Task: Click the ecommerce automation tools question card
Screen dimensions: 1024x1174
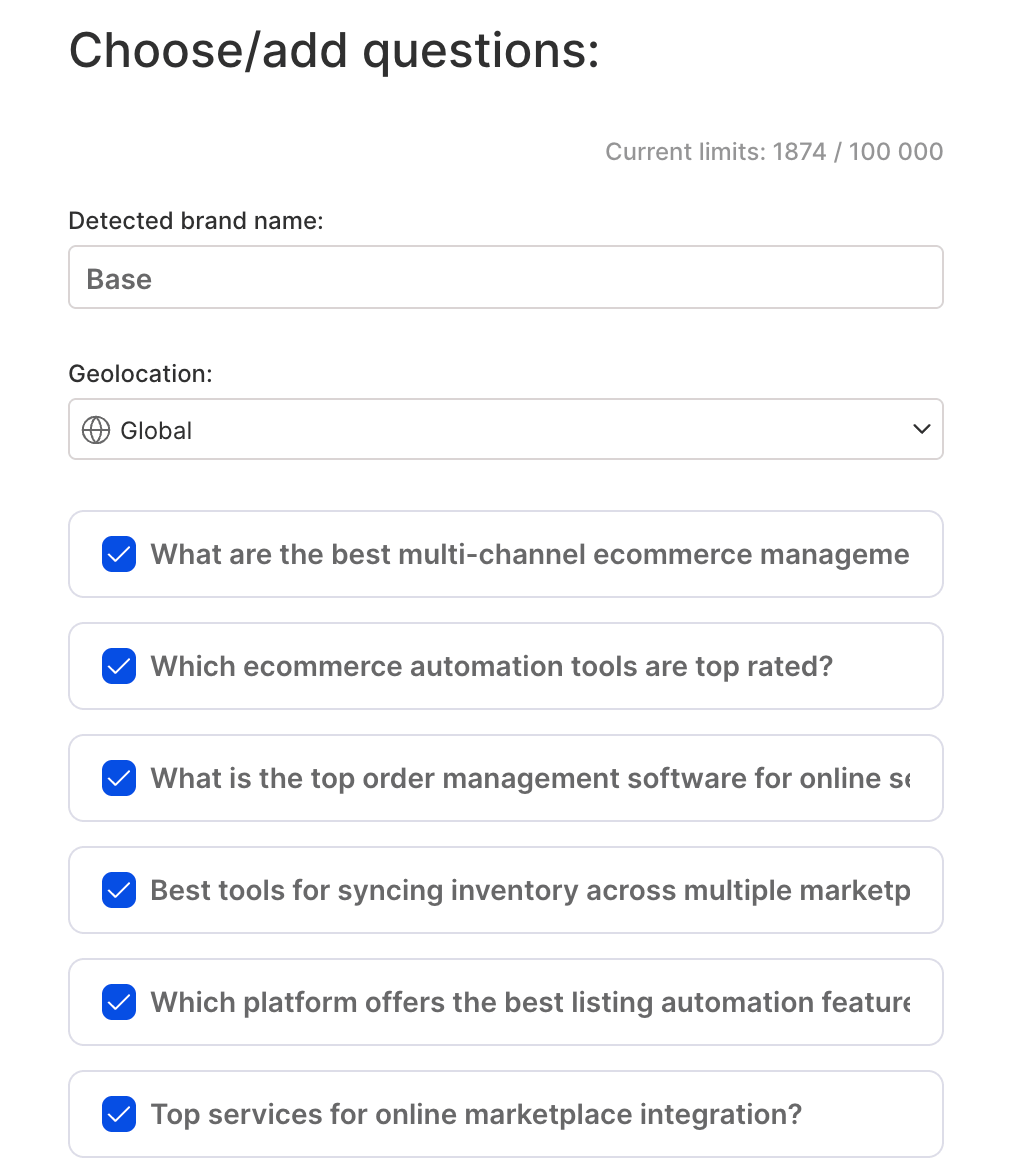Action: 505,666
